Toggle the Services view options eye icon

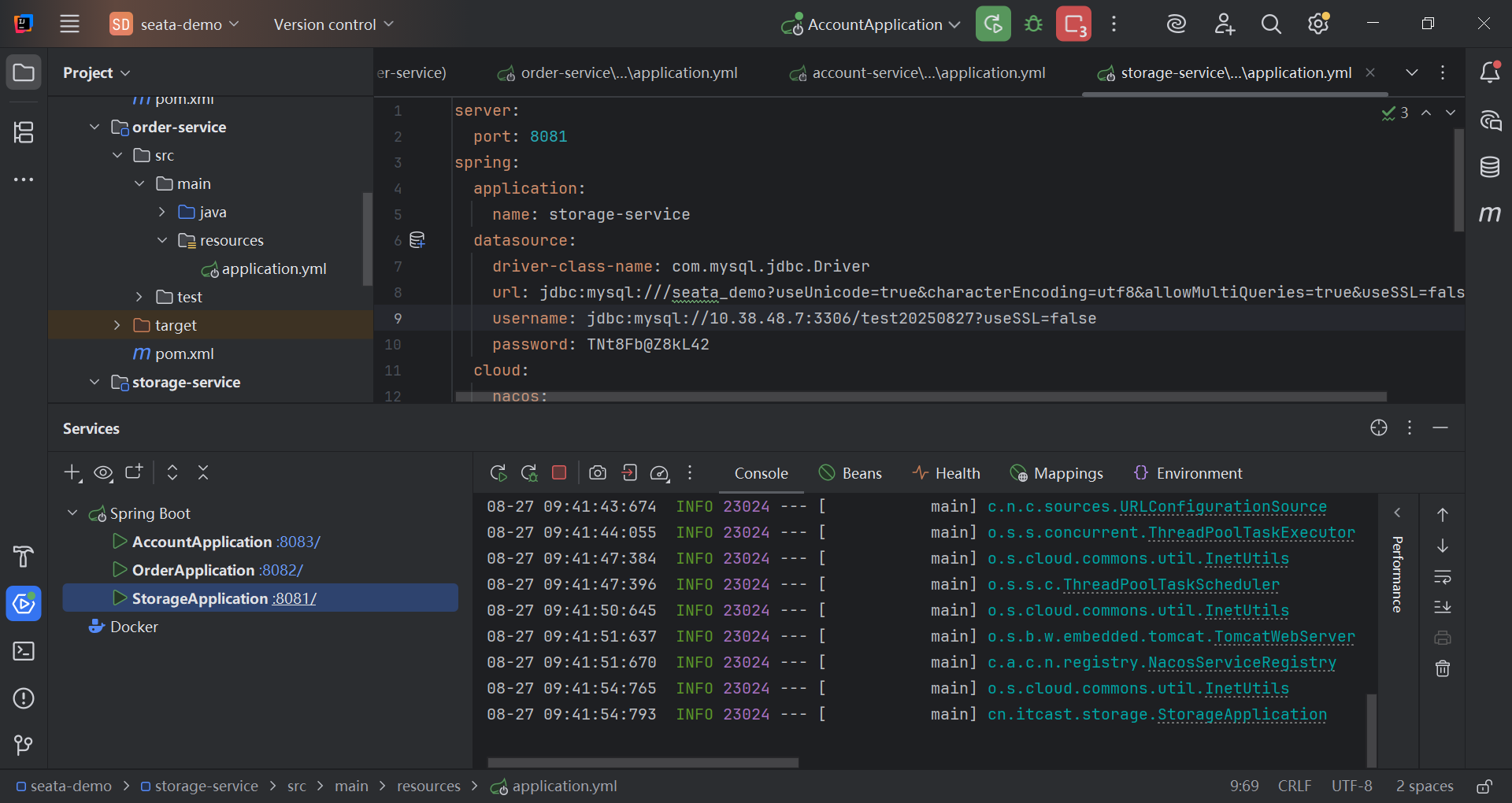point(103,472)
